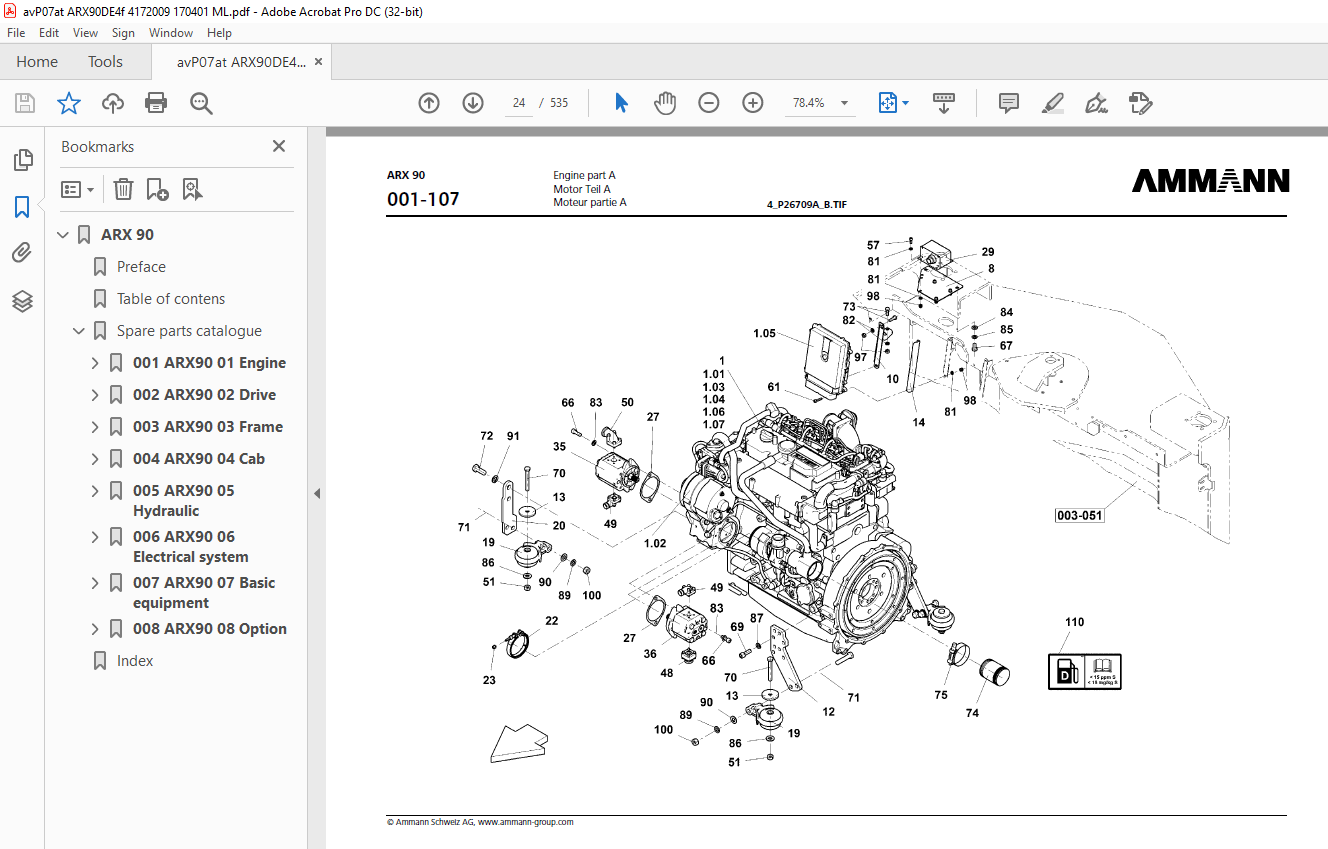This screenshot has height=849, width=1328.
Task: Close the avP07at document tab
Action: click(x=318, y=62)
